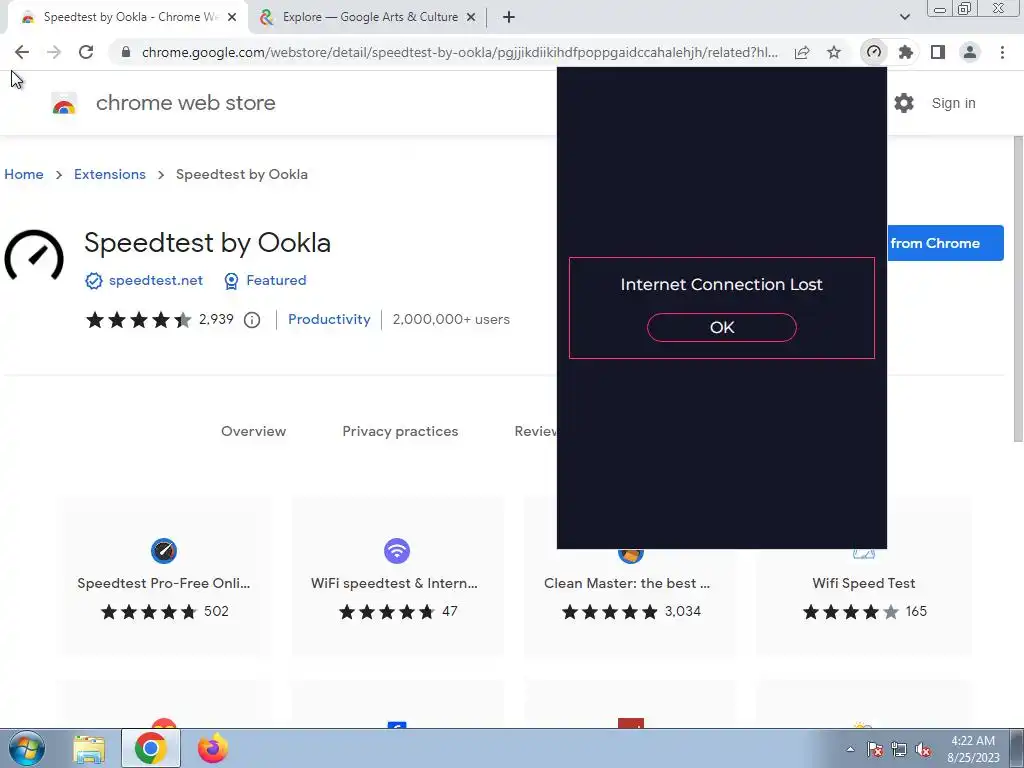Screen dimensions: 1024x768
Task: Share this page via the share icon
Action: [x=802, y=52]
